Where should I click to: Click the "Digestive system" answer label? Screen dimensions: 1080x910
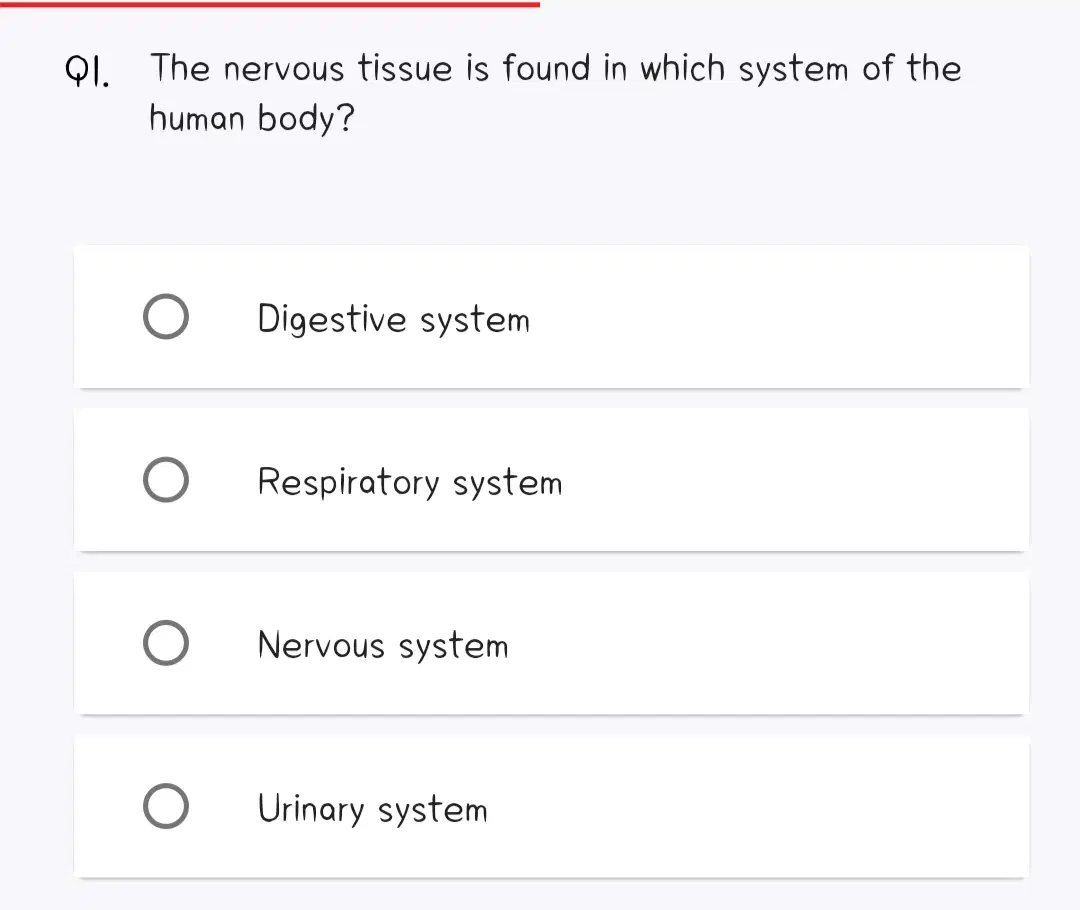click(393, 320)
